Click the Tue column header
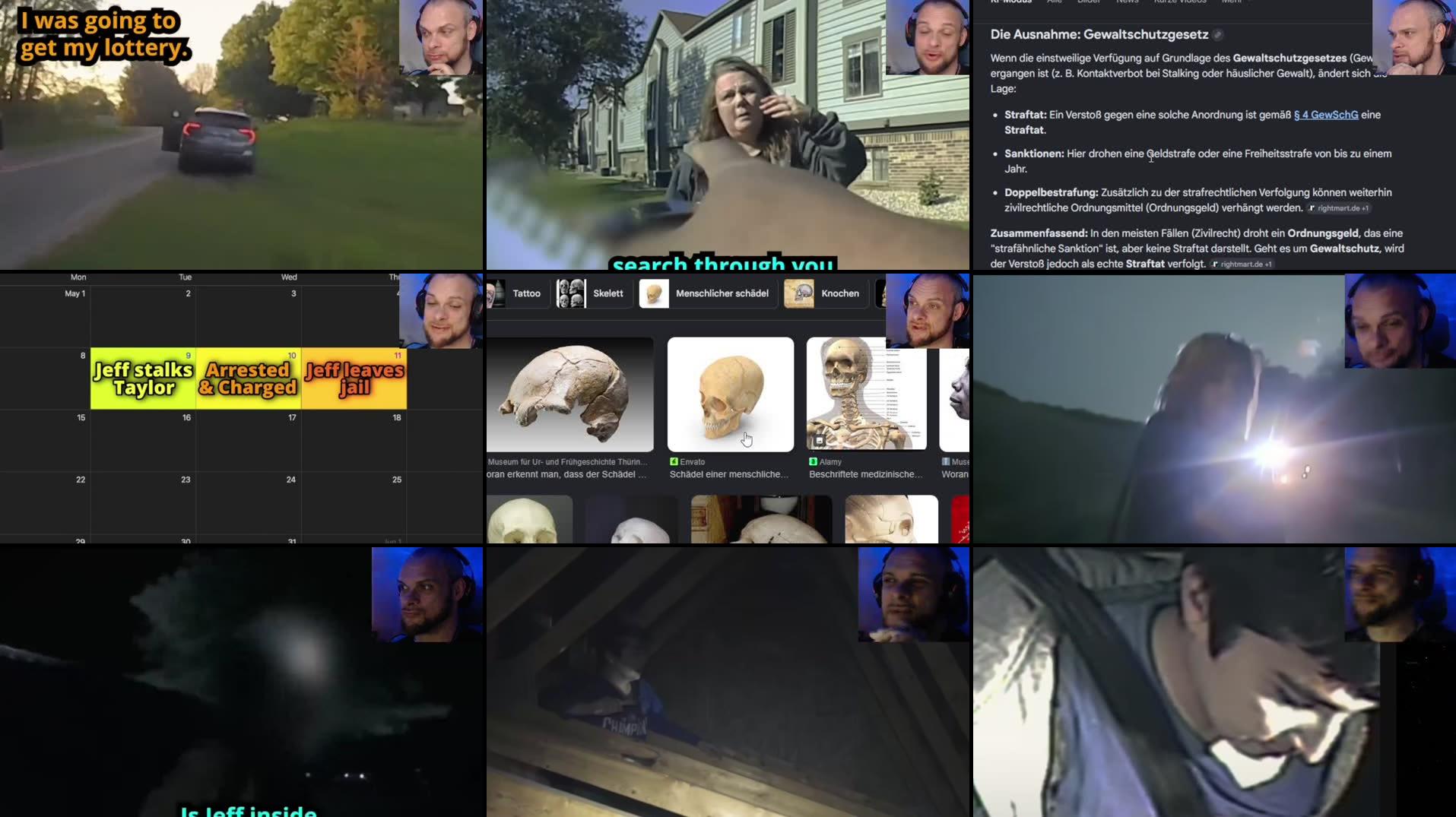The image size is (1456, 817). [x=185, y=277]
